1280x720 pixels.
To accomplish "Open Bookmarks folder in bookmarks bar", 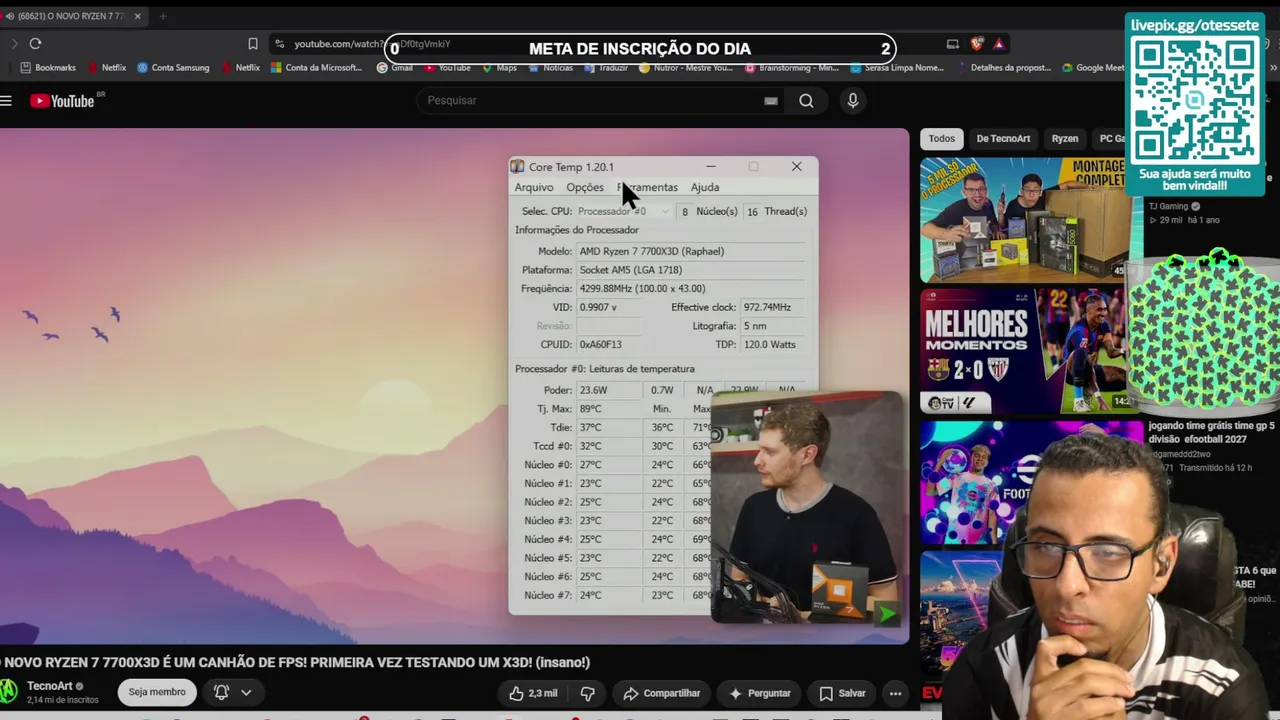I will point(48,68).
